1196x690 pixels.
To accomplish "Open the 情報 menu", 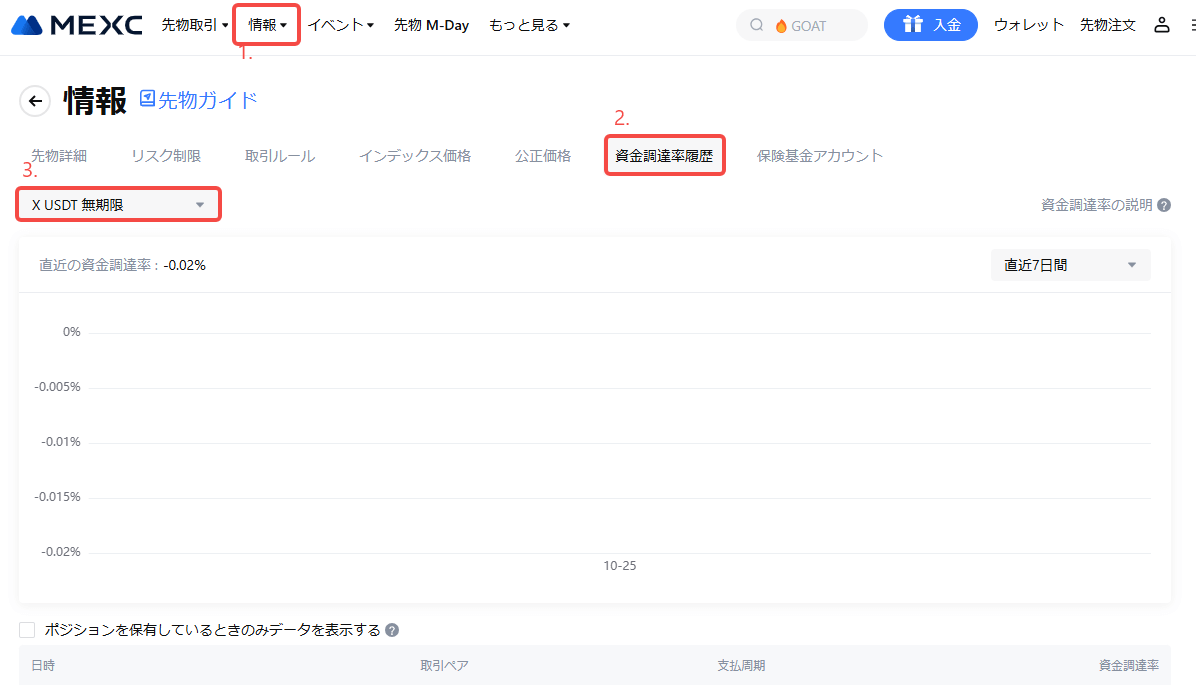I will point(267,25).
